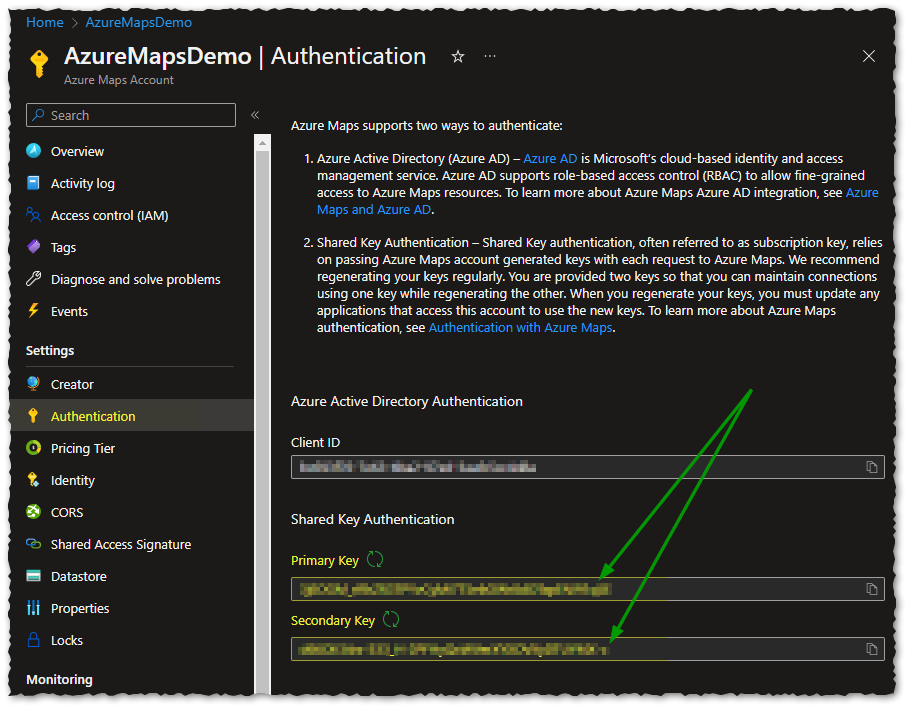Open the more options ellipsis menu

[490, 56]
